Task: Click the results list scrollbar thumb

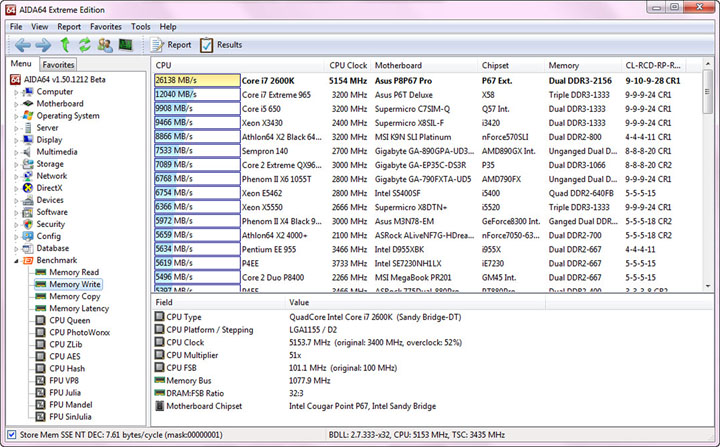Action: pyautogui.click(x=708, y=92)
